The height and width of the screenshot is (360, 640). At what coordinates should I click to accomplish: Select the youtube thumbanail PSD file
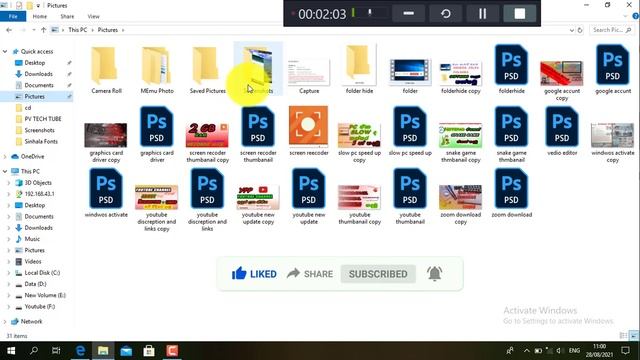(410, 189)
